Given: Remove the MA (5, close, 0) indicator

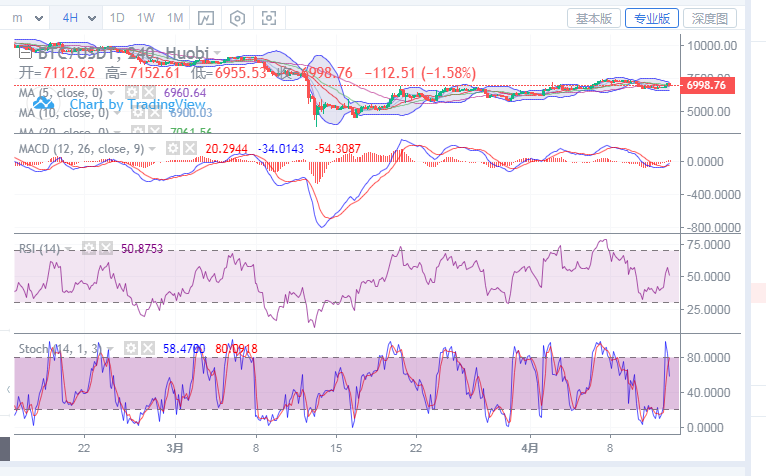Looking at the screenshot, I should [149, 93].
